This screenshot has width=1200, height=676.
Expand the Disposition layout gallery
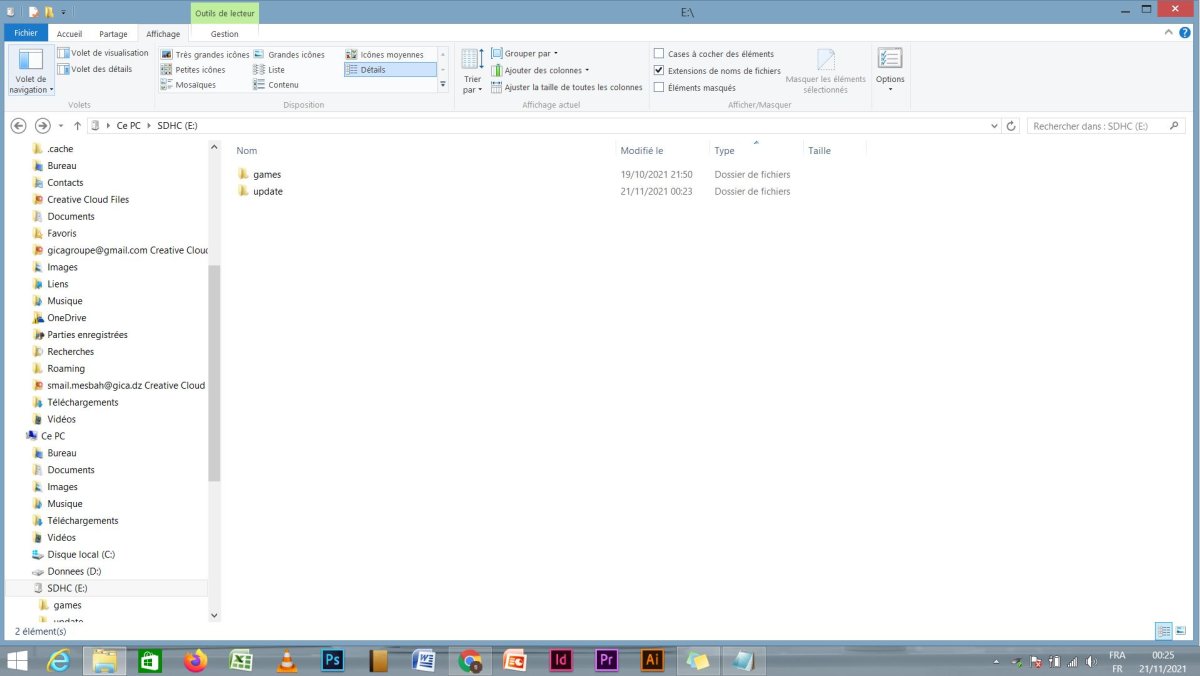click(443, 85)
